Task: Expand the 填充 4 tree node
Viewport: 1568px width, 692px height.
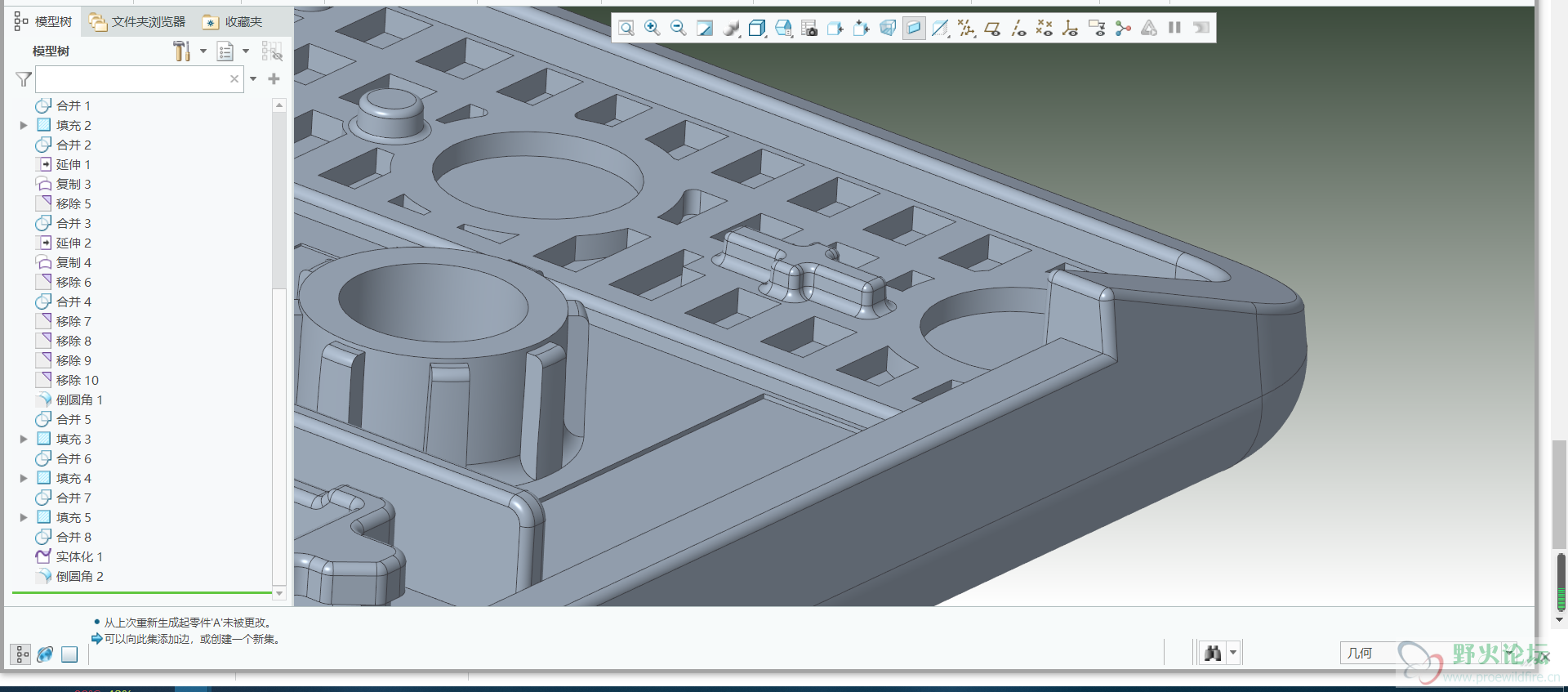Action: point(24,478)
